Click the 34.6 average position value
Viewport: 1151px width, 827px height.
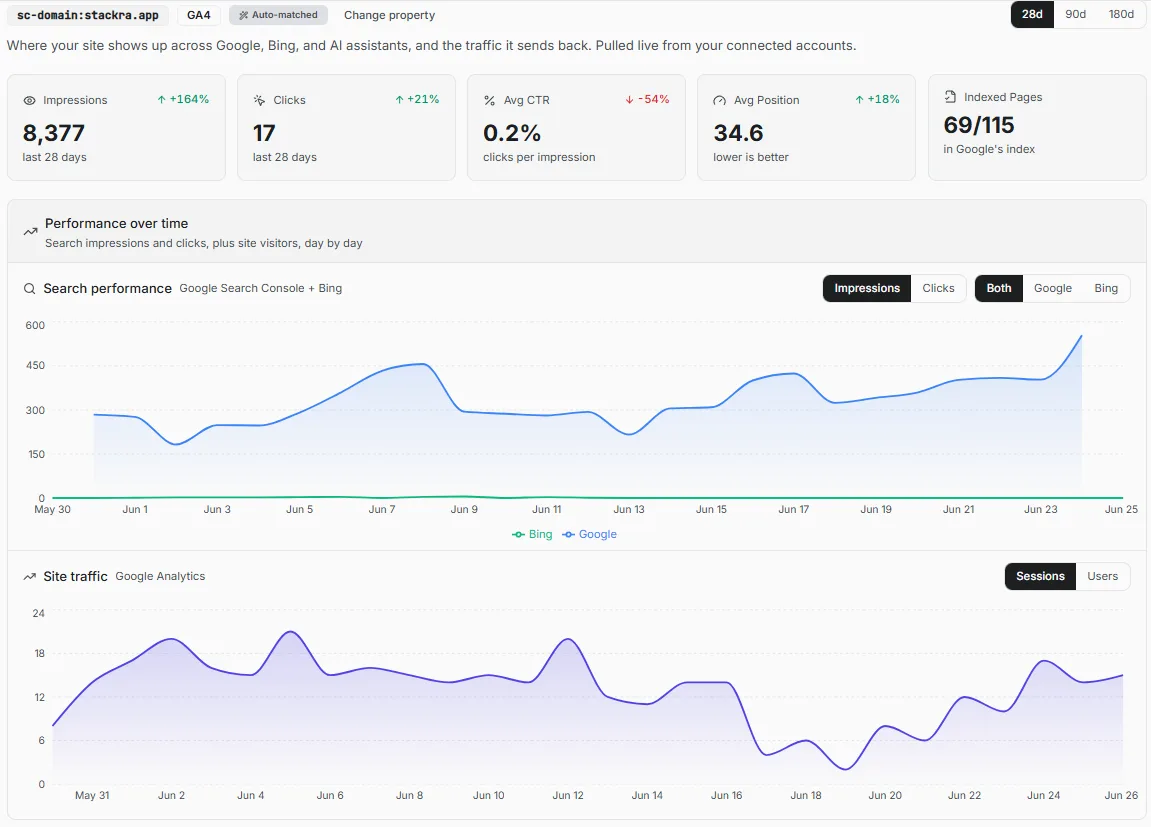point(738,134)
